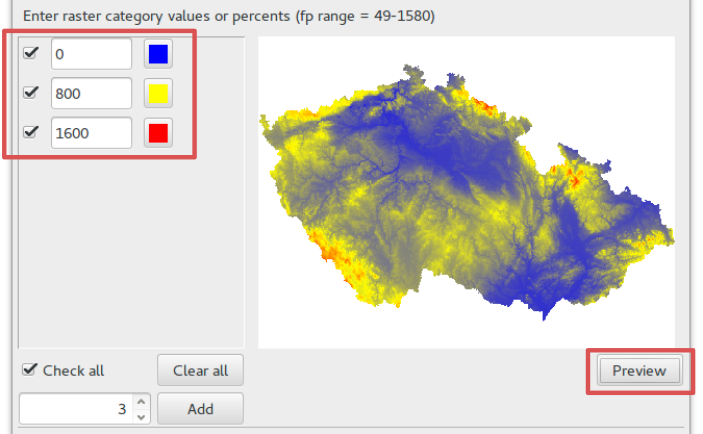Click the Add button
Viewport: 703px width, 434px height.
[x=200, y=408]
